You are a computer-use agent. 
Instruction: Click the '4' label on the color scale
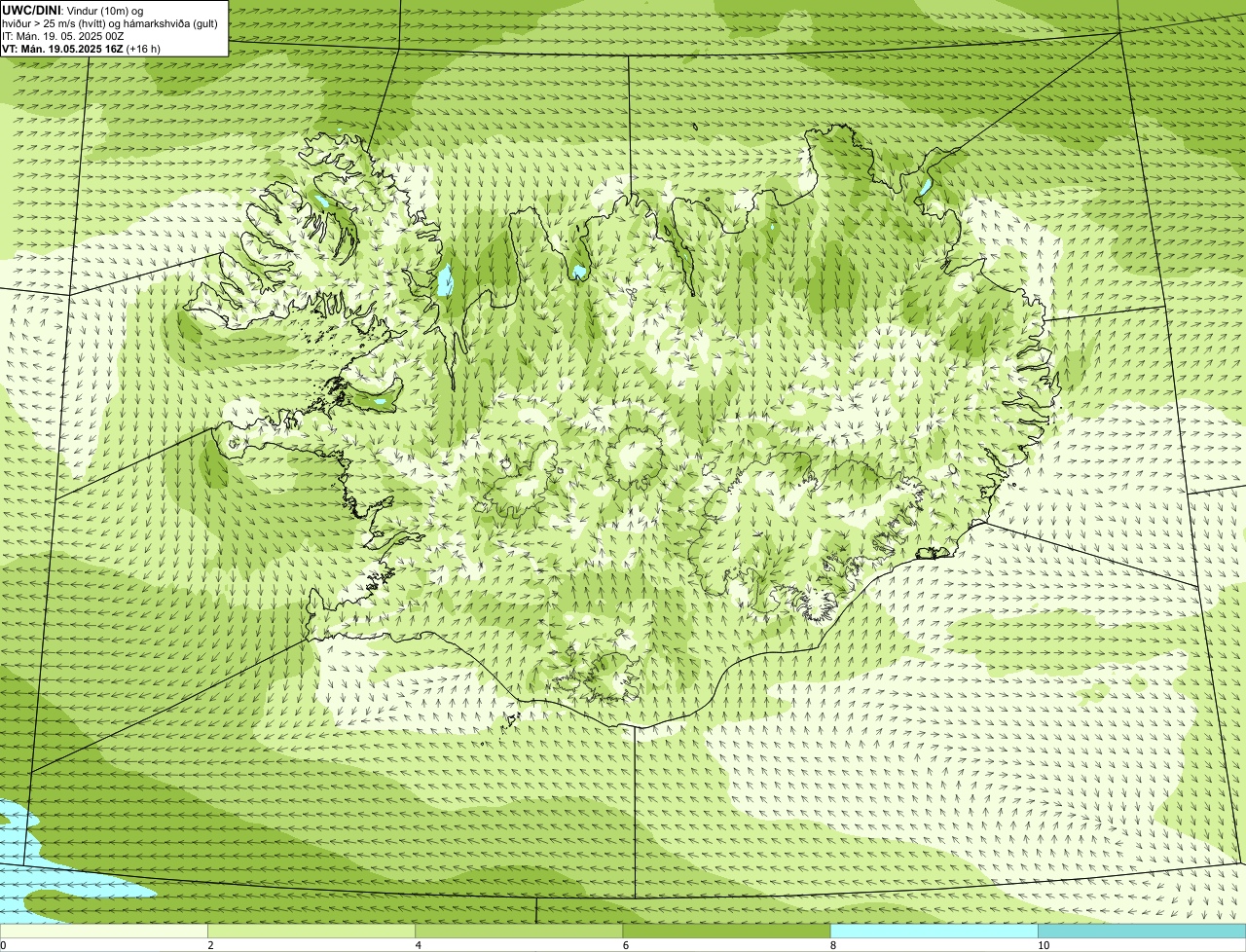tap(419, 945)
